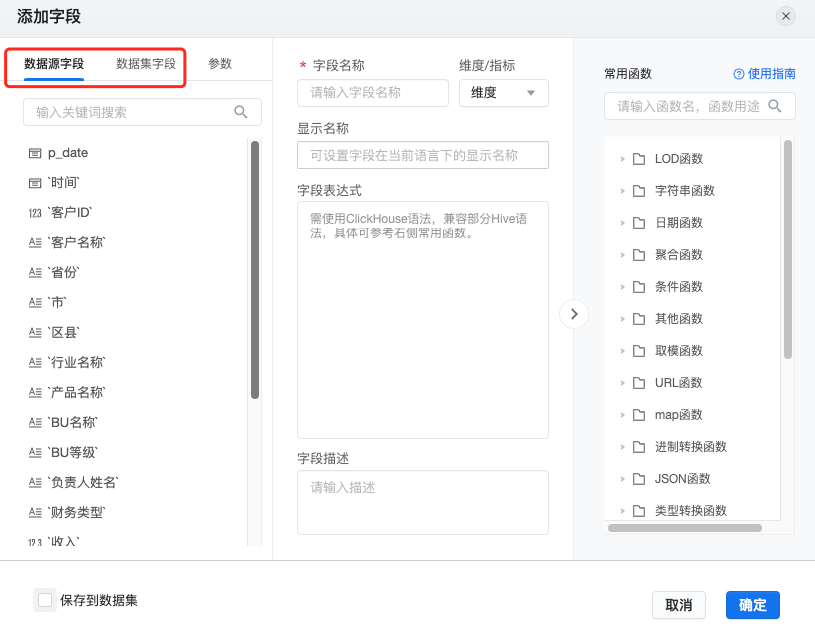Enable the 保存到数据集 checkbox

click(x=45, y=600)
